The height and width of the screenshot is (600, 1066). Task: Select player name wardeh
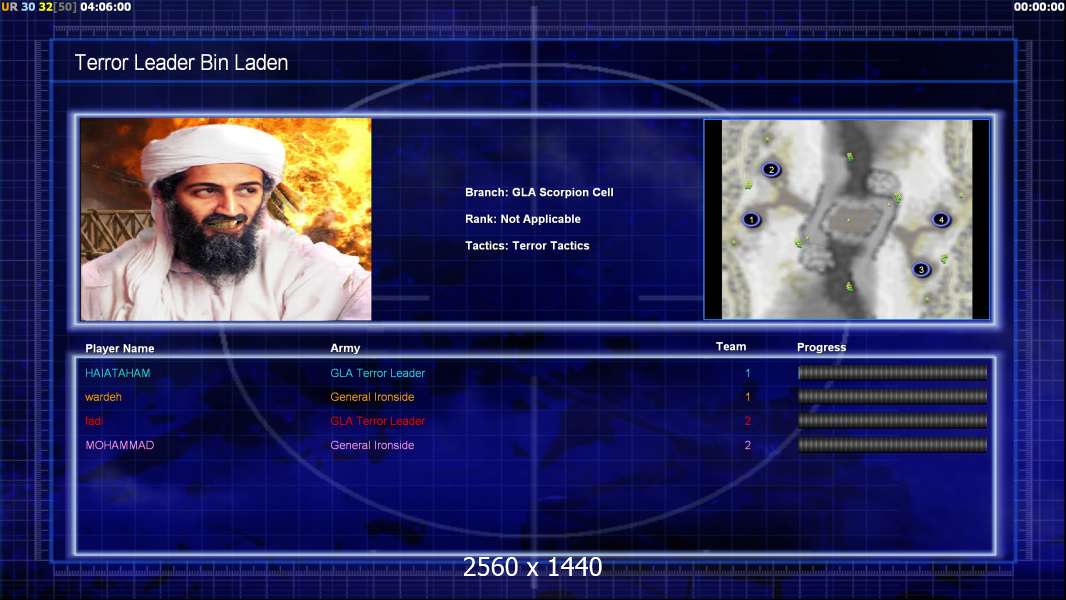103,397
